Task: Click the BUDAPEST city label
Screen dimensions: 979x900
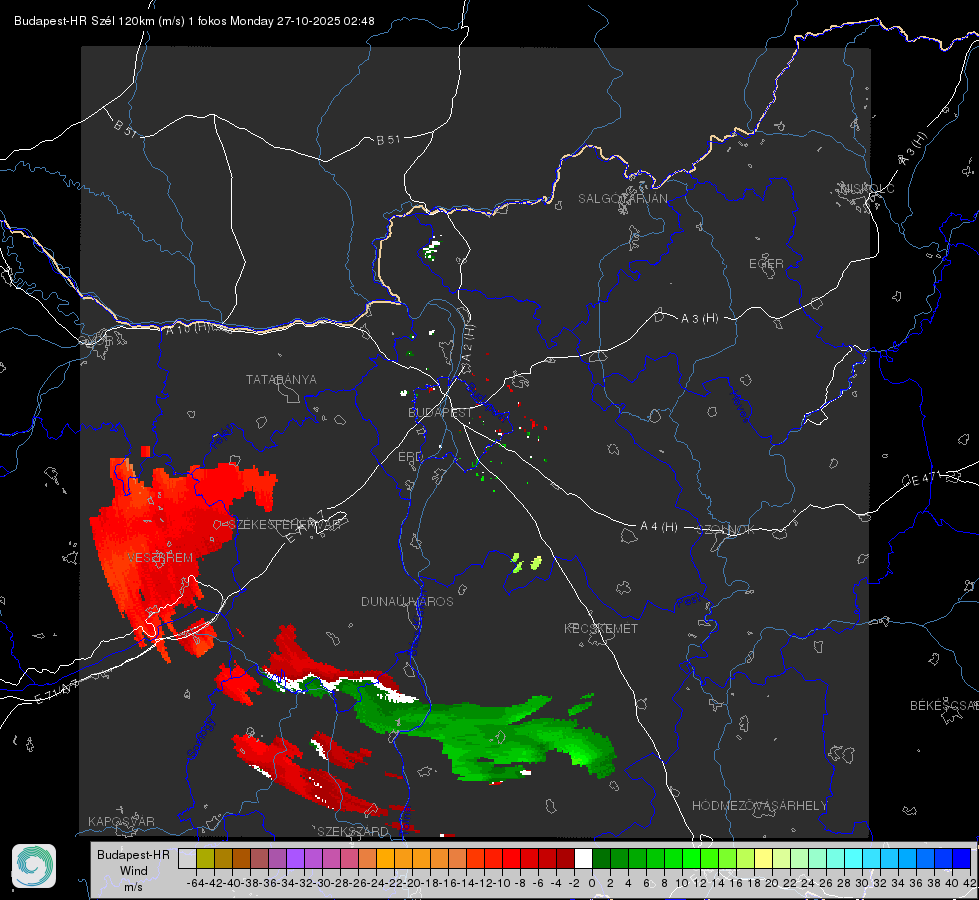Action: pyautogui.click(x=440, y=412)
